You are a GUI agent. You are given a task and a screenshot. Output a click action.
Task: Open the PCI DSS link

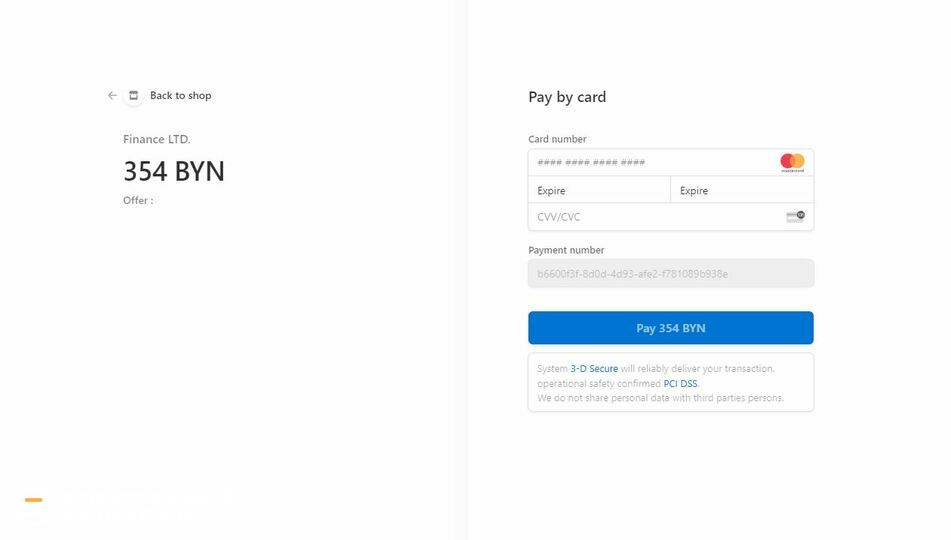680,384
